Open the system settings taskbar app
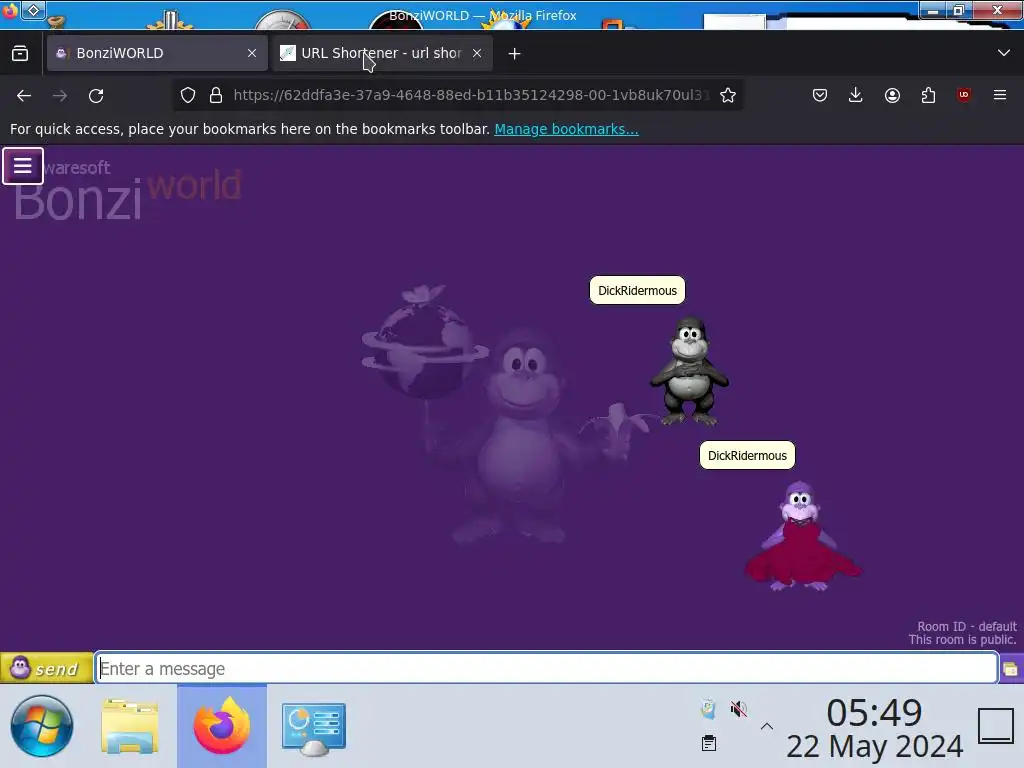Screen dimensions: 1024x768 (313, 728)
